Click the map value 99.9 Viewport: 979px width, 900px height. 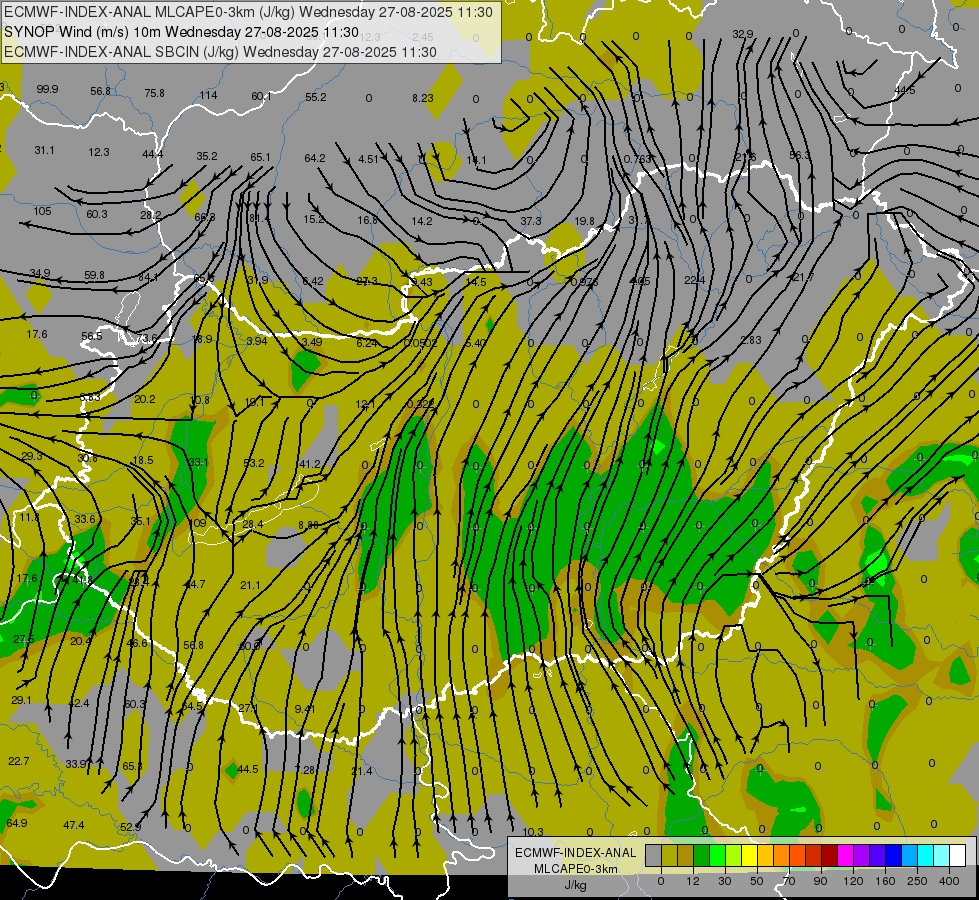tap(47, 89)
